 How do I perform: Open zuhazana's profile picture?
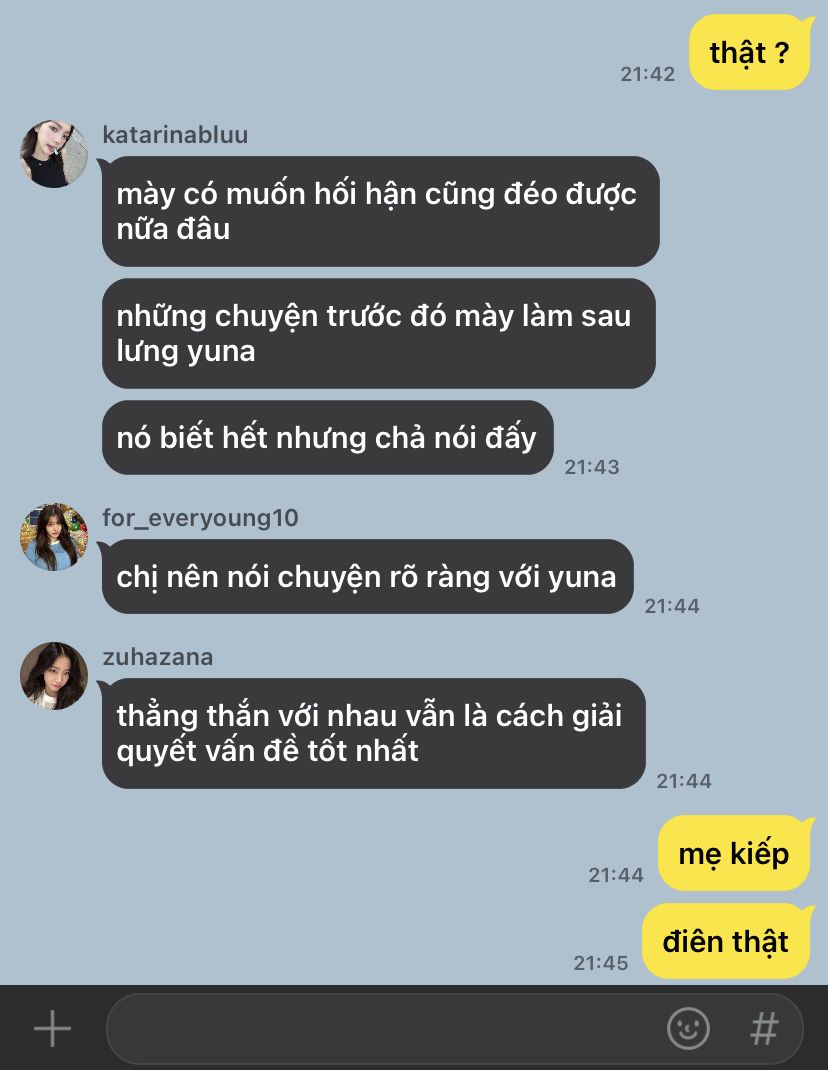(54, 676)
